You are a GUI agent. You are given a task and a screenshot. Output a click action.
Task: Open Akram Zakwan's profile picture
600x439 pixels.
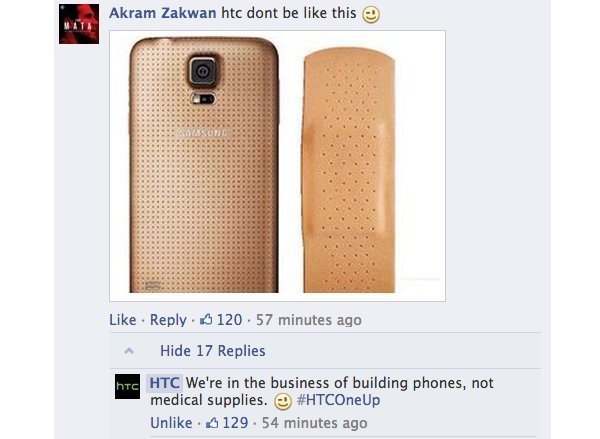pos(79,24)
